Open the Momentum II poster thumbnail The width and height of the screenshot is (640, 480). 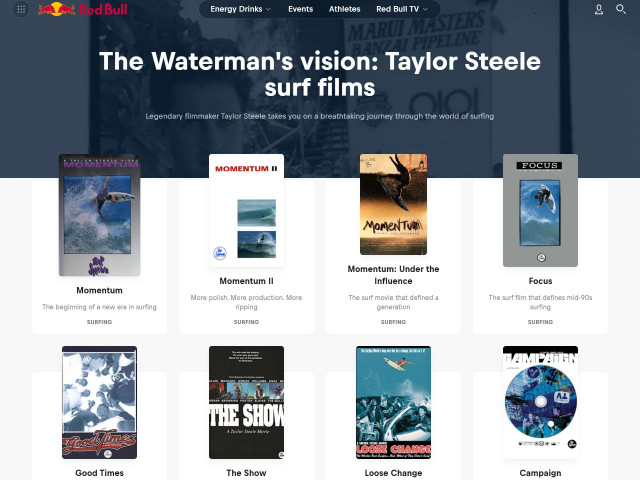(x=247, y=210)
